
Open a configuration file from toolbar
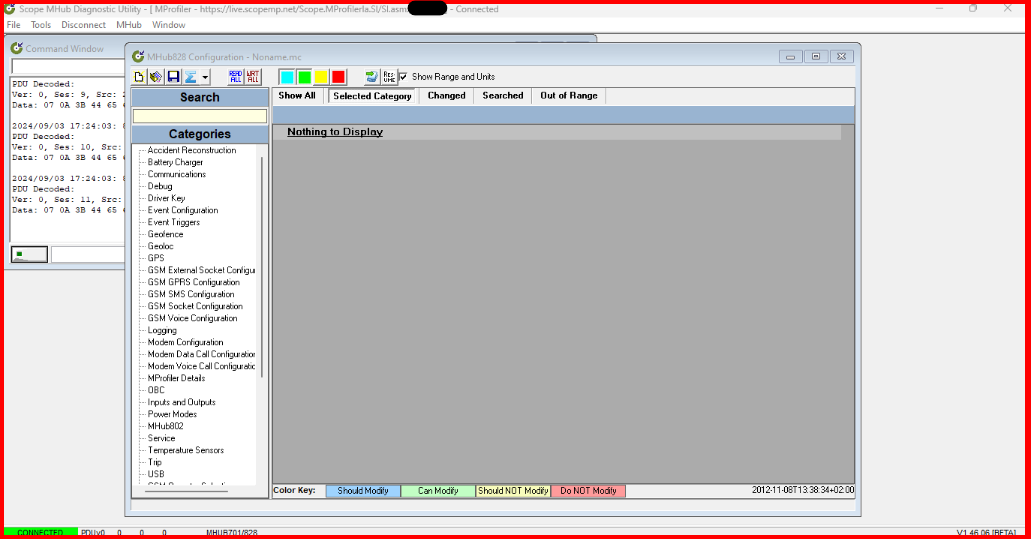click(156, 77)
